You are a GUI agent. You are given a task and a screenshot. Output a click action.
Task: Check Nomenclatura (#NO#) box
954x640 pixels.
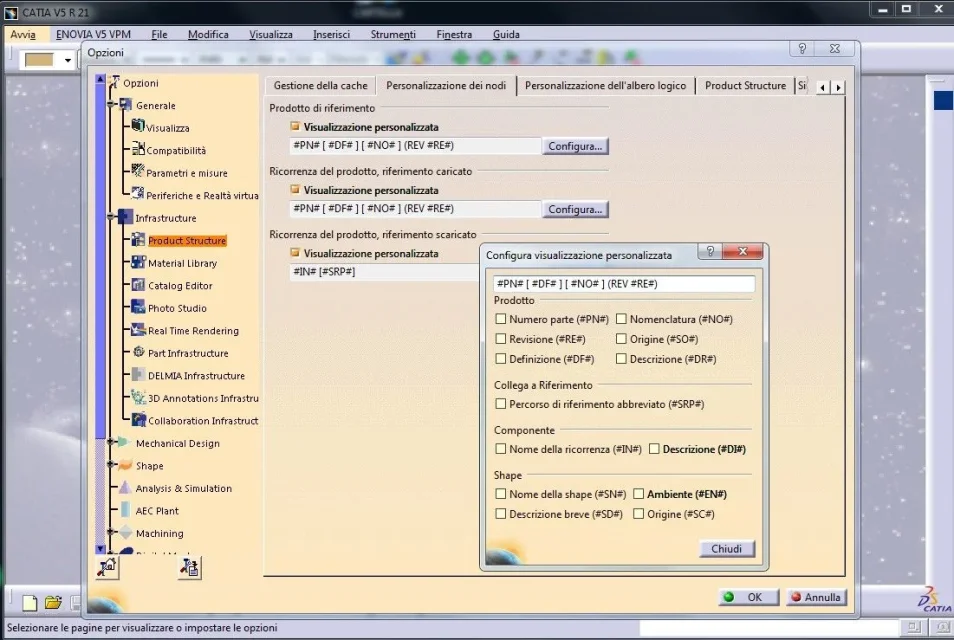coord(621,319)
